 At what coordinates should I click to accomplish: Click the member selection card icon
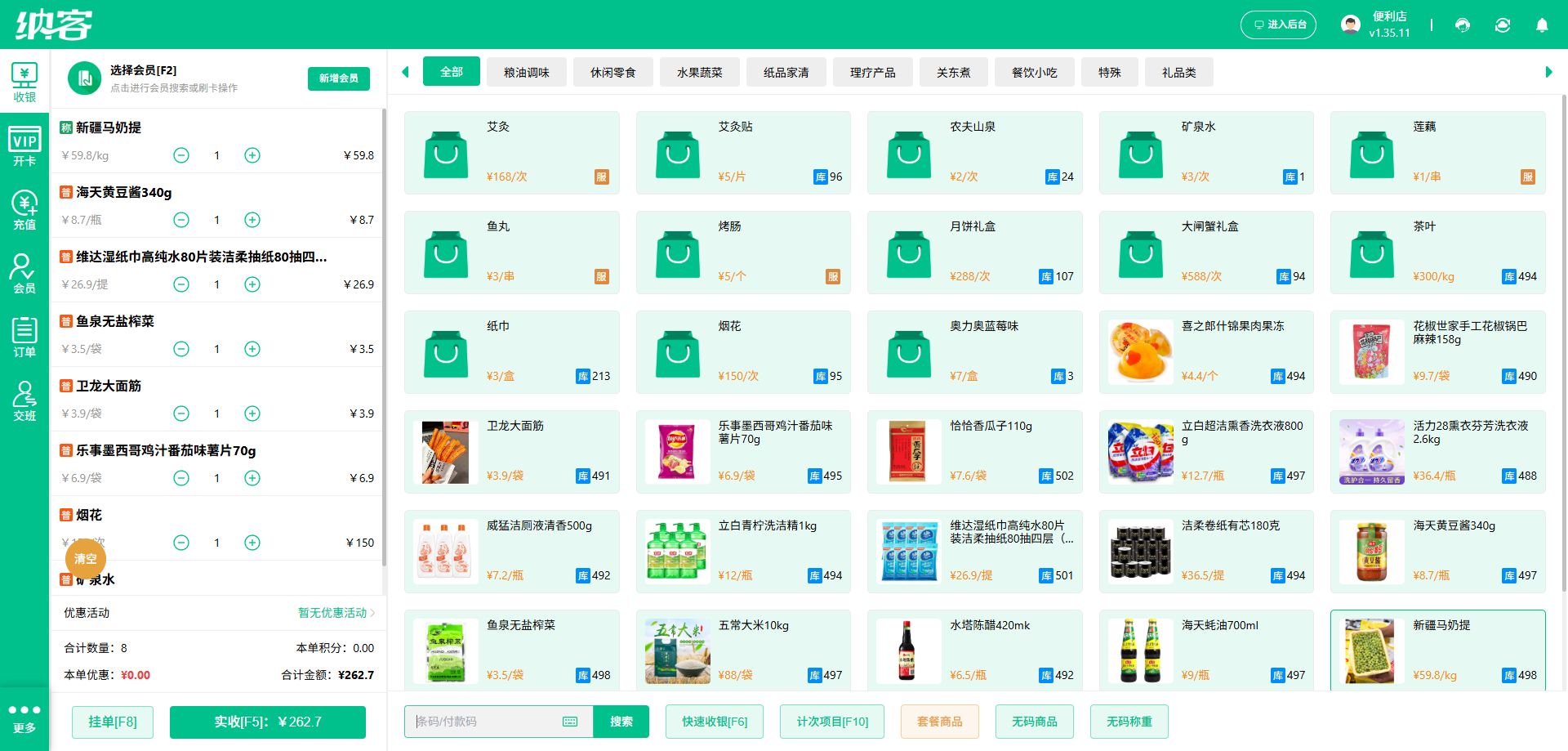[84, 78]
